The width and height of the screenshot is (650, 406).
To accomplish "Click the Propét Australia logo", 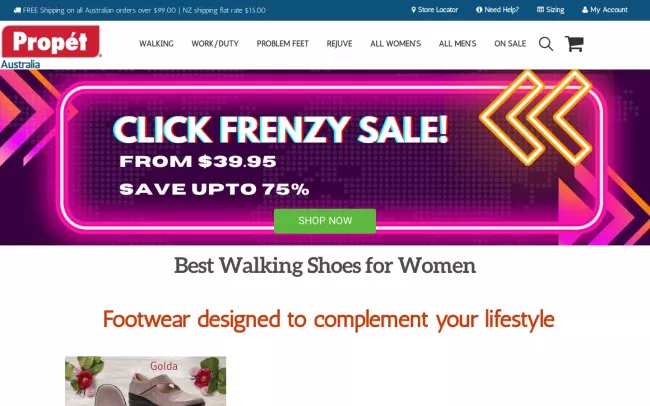I will [51, 47].
